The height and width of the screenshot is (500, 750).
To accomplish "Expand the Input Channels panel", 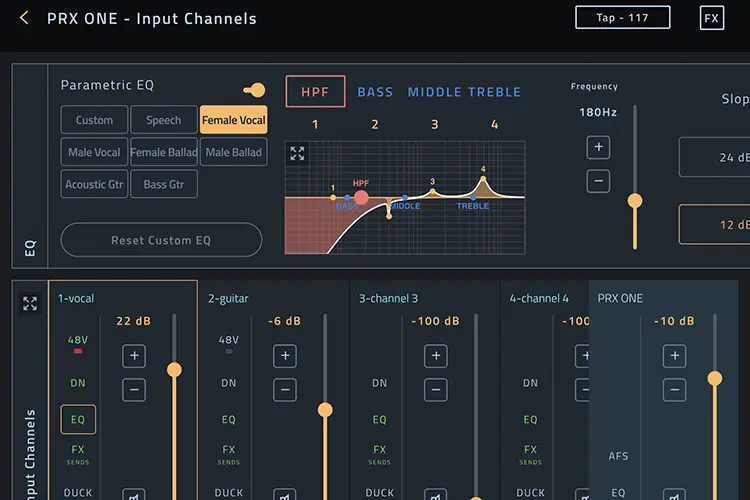I will (x=30, y=303).
